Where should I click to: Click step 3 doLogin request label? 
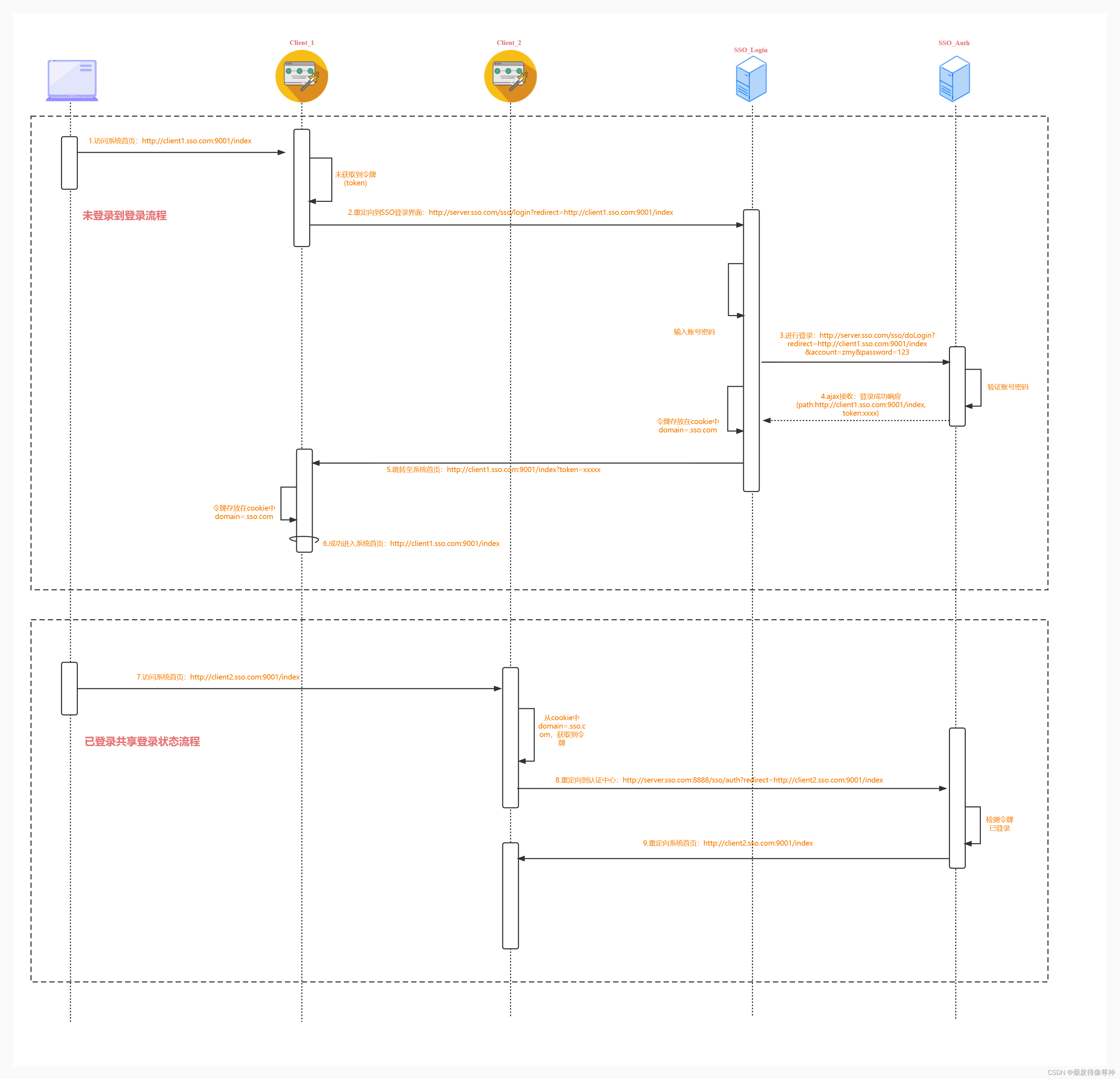pyautogui.click(x=857, y=344)
